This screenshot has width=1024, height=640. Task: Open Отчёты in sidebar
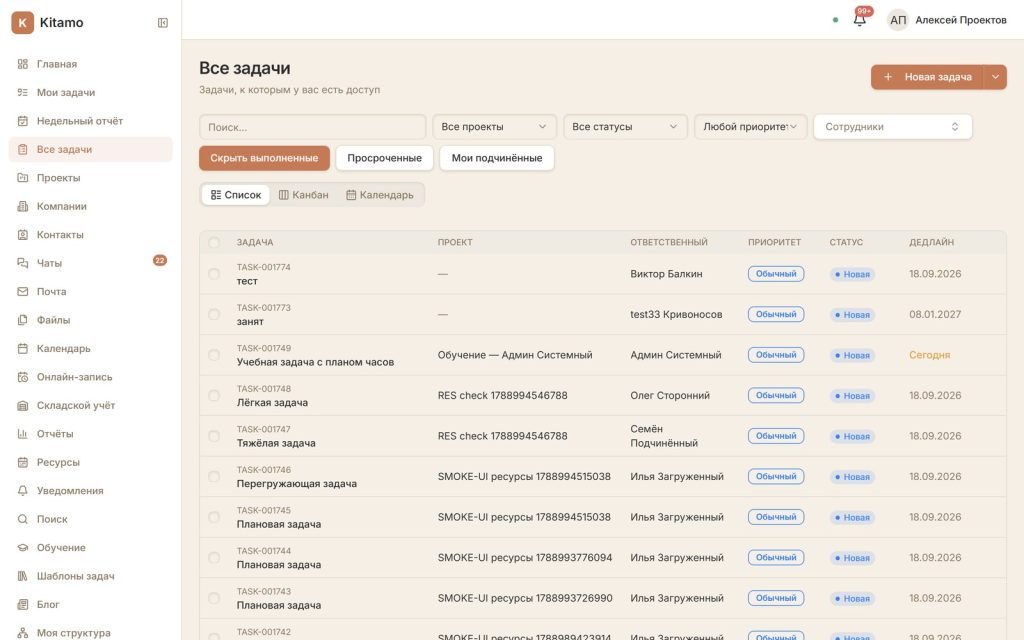90,434
